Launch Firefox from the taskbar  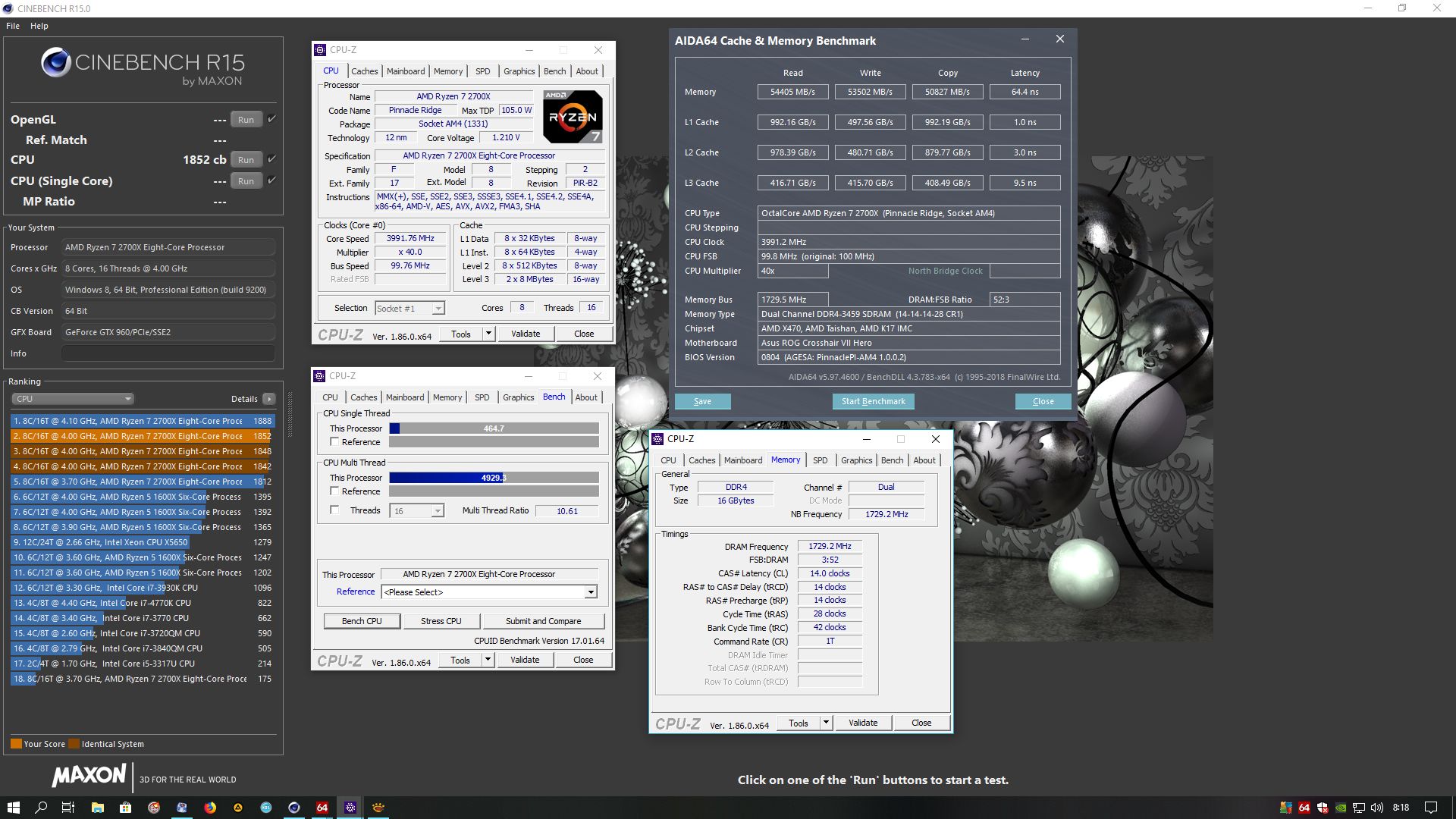coord(210,807)
